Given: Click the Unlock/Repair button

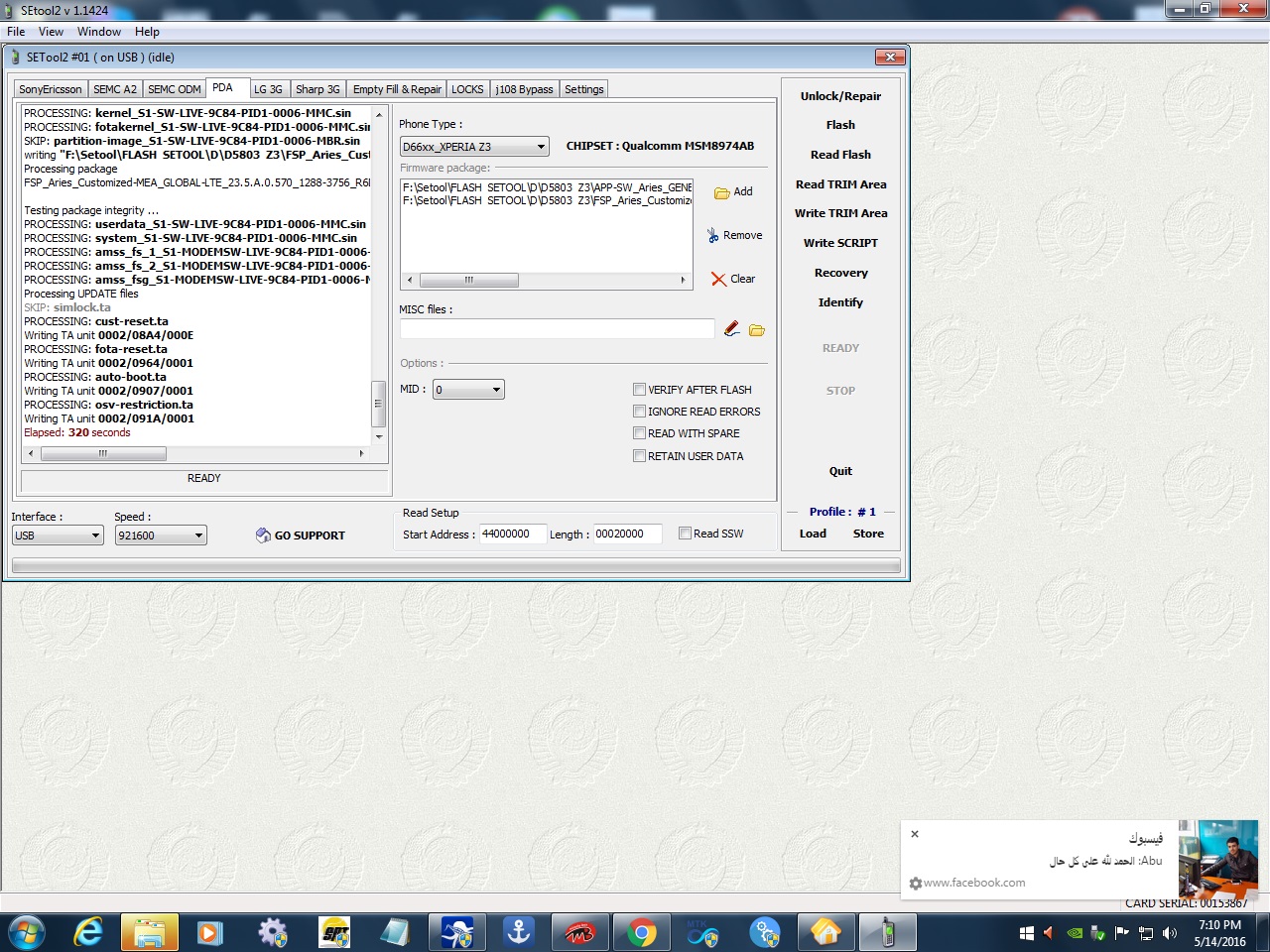Looking at the screenshot, I should (840, 96).
